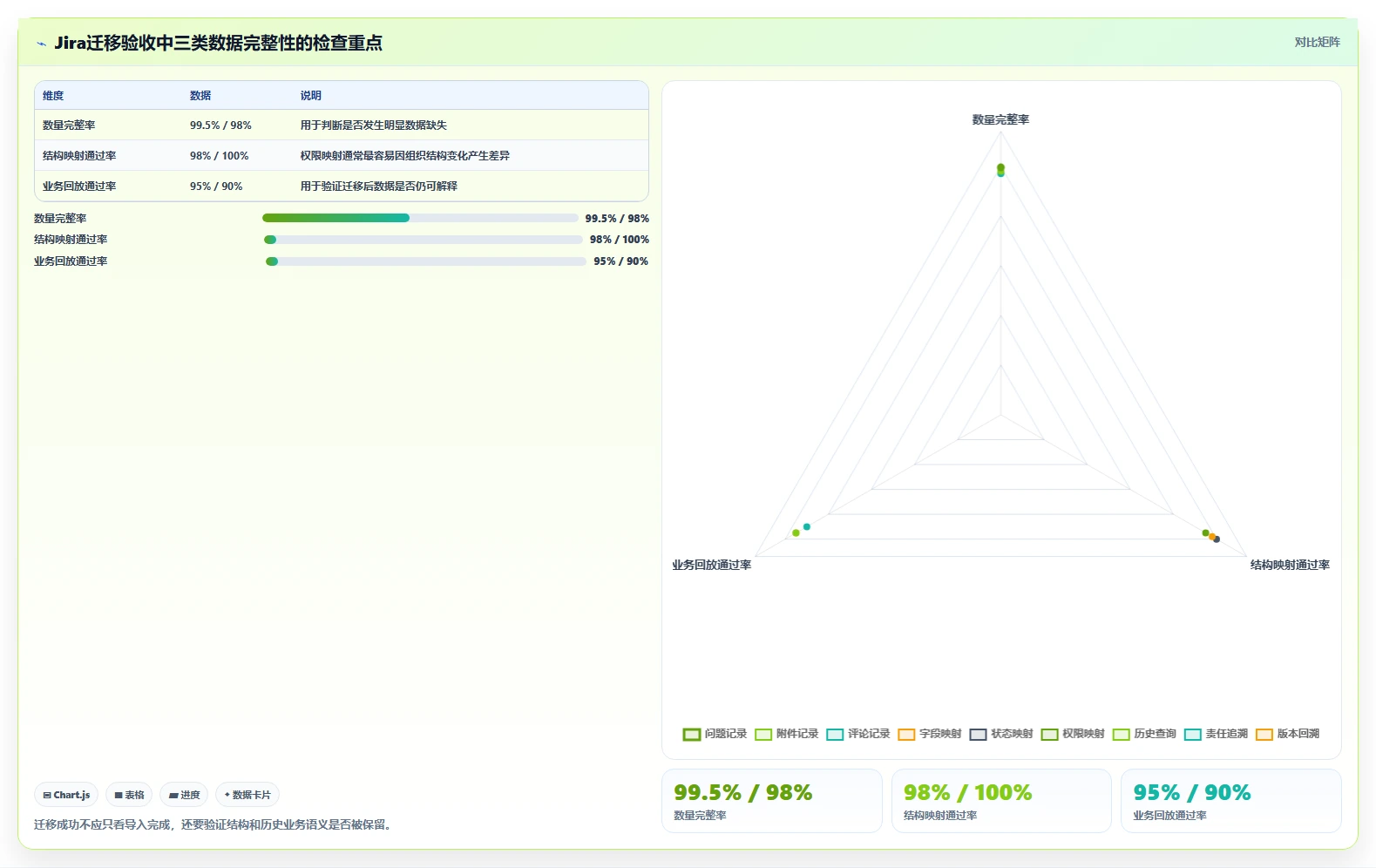Toggle the 责任追溯 legend item
Viewport: 1376px width, 868px height.
[1215, 734]
